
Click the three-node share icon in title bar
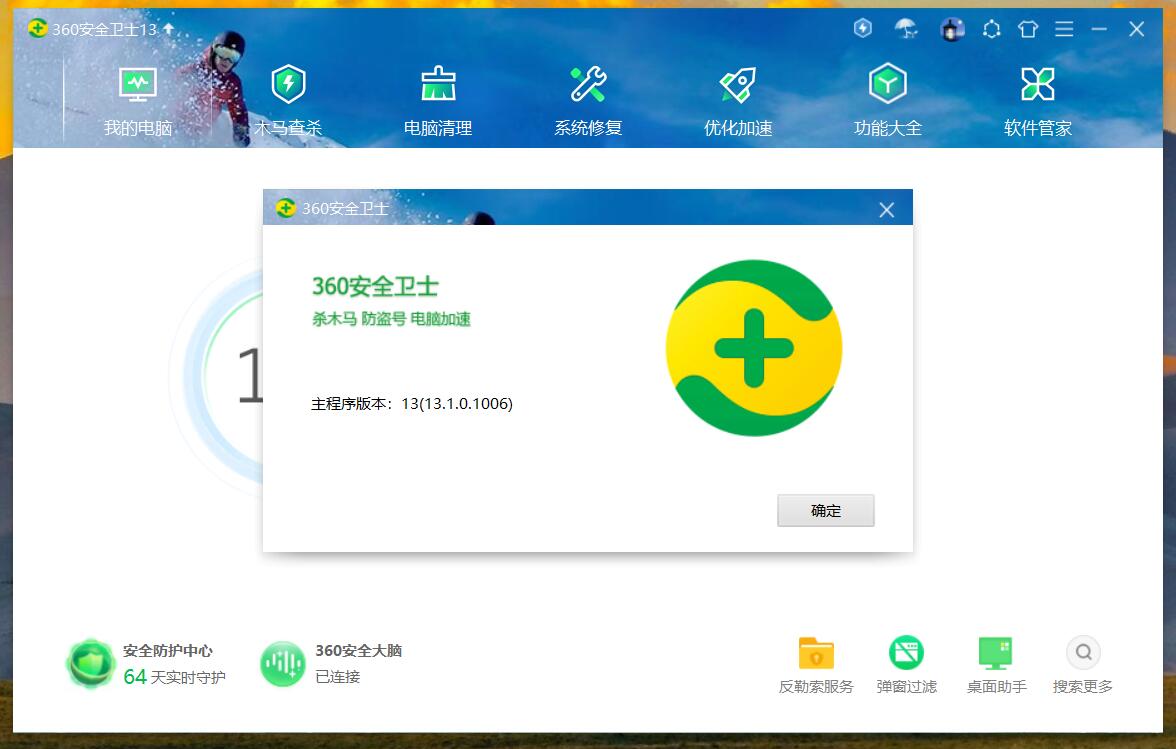(992, 29)
